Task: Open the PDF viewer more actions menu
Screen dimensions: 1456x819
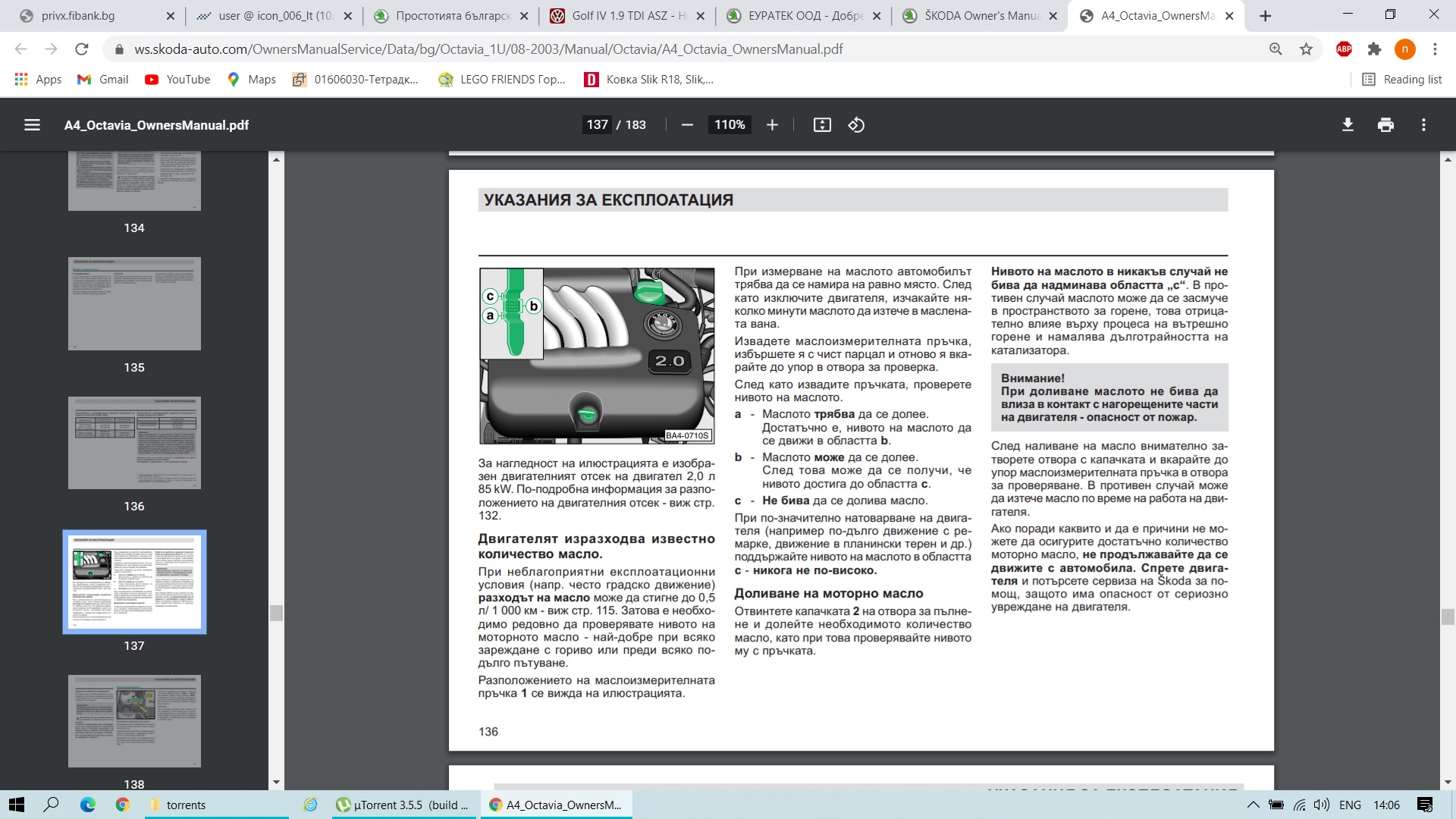Action: [1423, 125]
